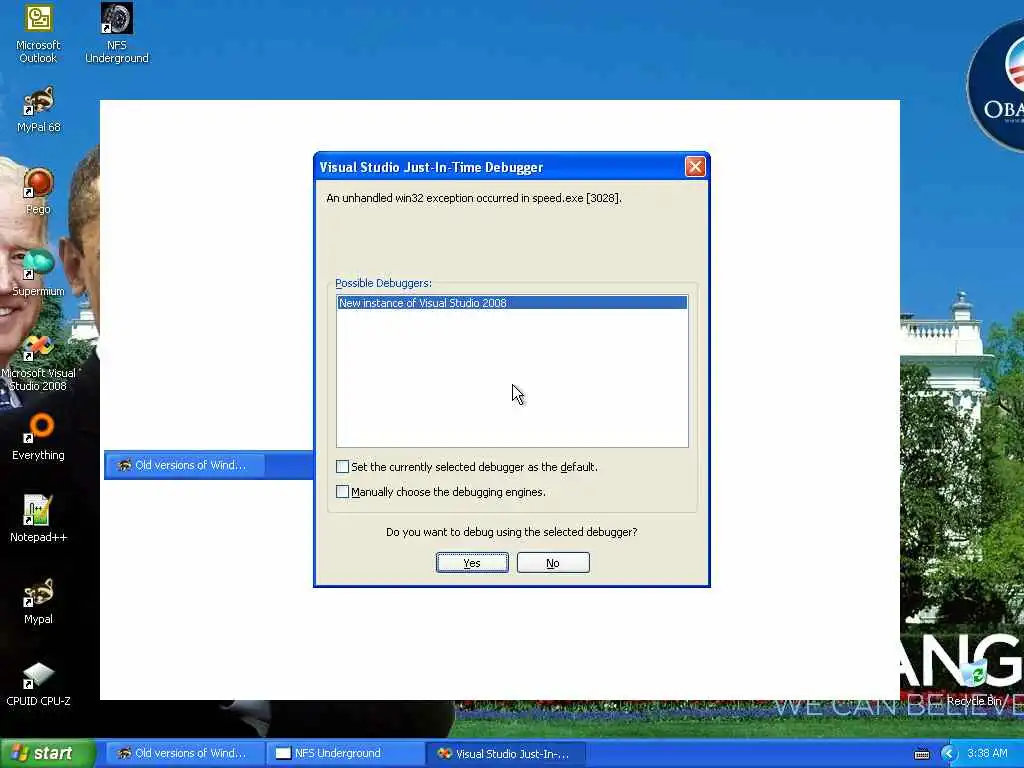Click the taskbar clock showing 3:38 AM
The width and height of the screenshot is (1024, 768).
(x=987, y=754)
